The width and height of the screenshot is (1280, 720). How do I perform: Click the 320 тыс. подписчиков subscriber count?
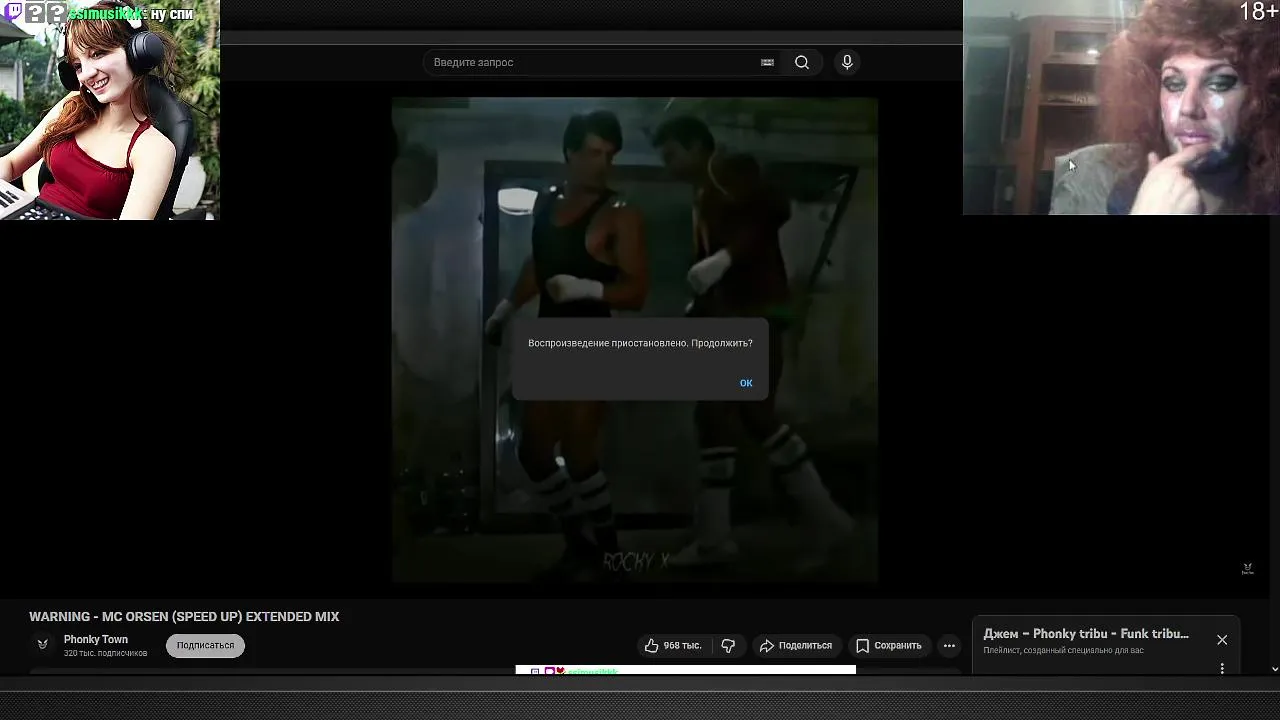[x=105, y=653]
